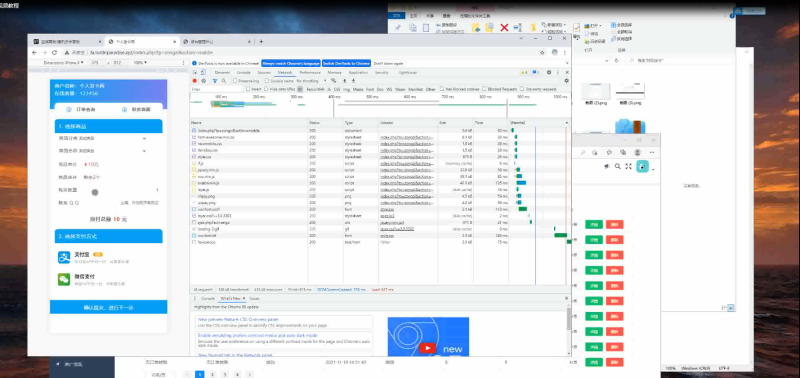
Task: Switch to the Sources tab
Action: tap(264, 72)
